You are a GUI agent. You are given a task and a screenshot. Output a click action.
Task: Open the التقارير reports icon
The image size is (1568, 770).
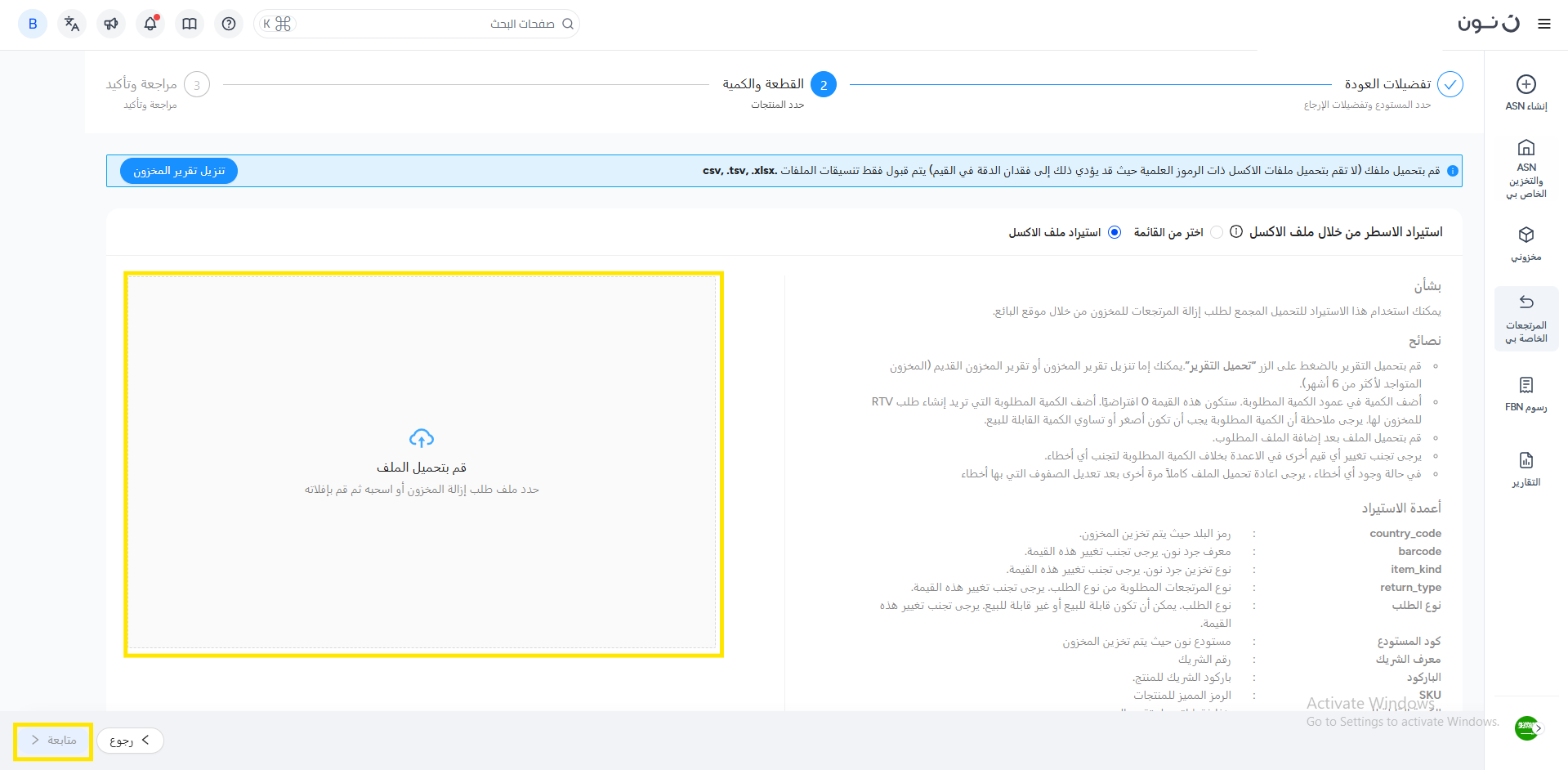click(x=1526, y=460)
